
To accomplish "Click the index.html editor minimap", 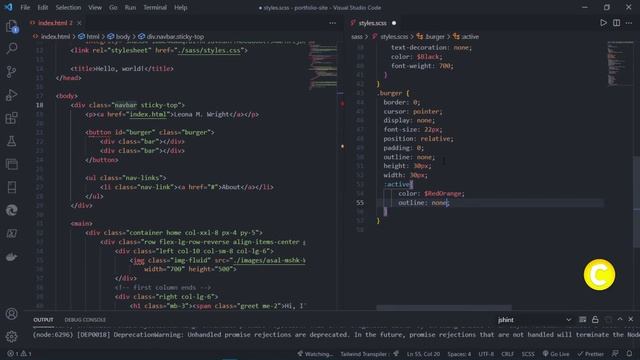I will coord(322,65).
